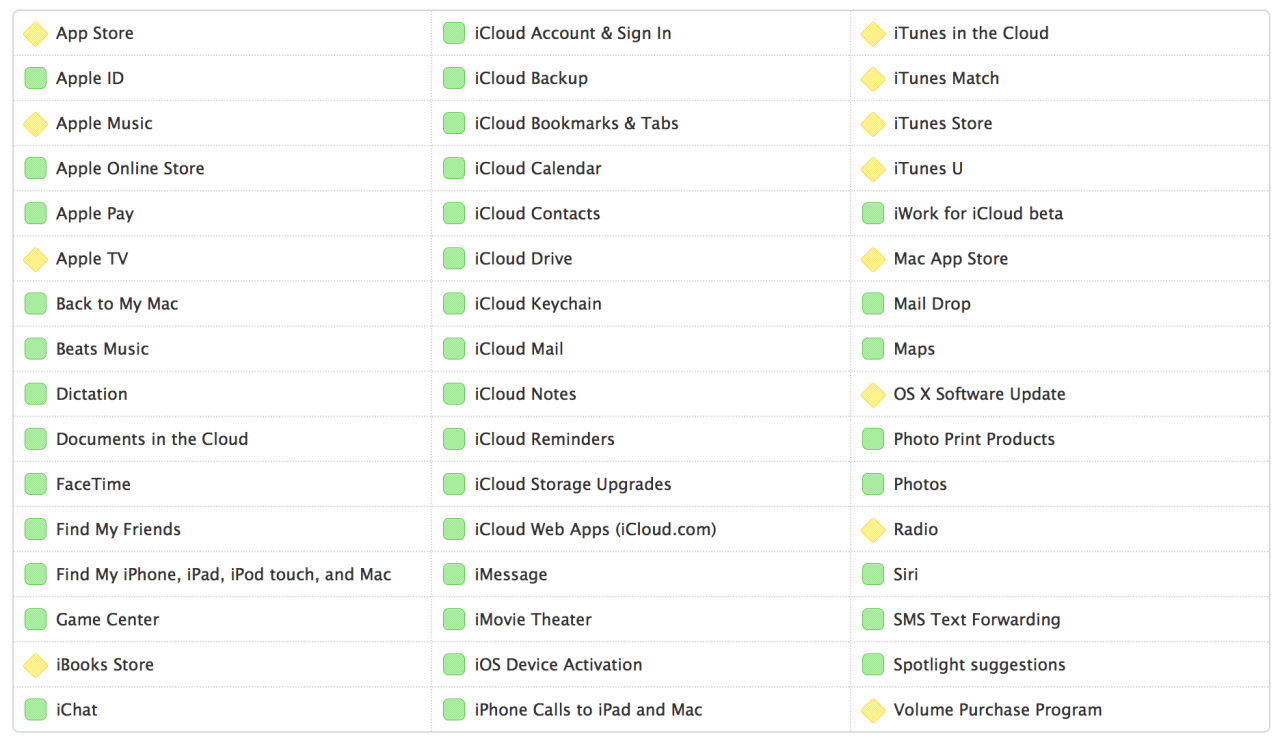The image size is (1280, 745).
Task: Open the iTunes Store status link
Action: pos(942,124)
